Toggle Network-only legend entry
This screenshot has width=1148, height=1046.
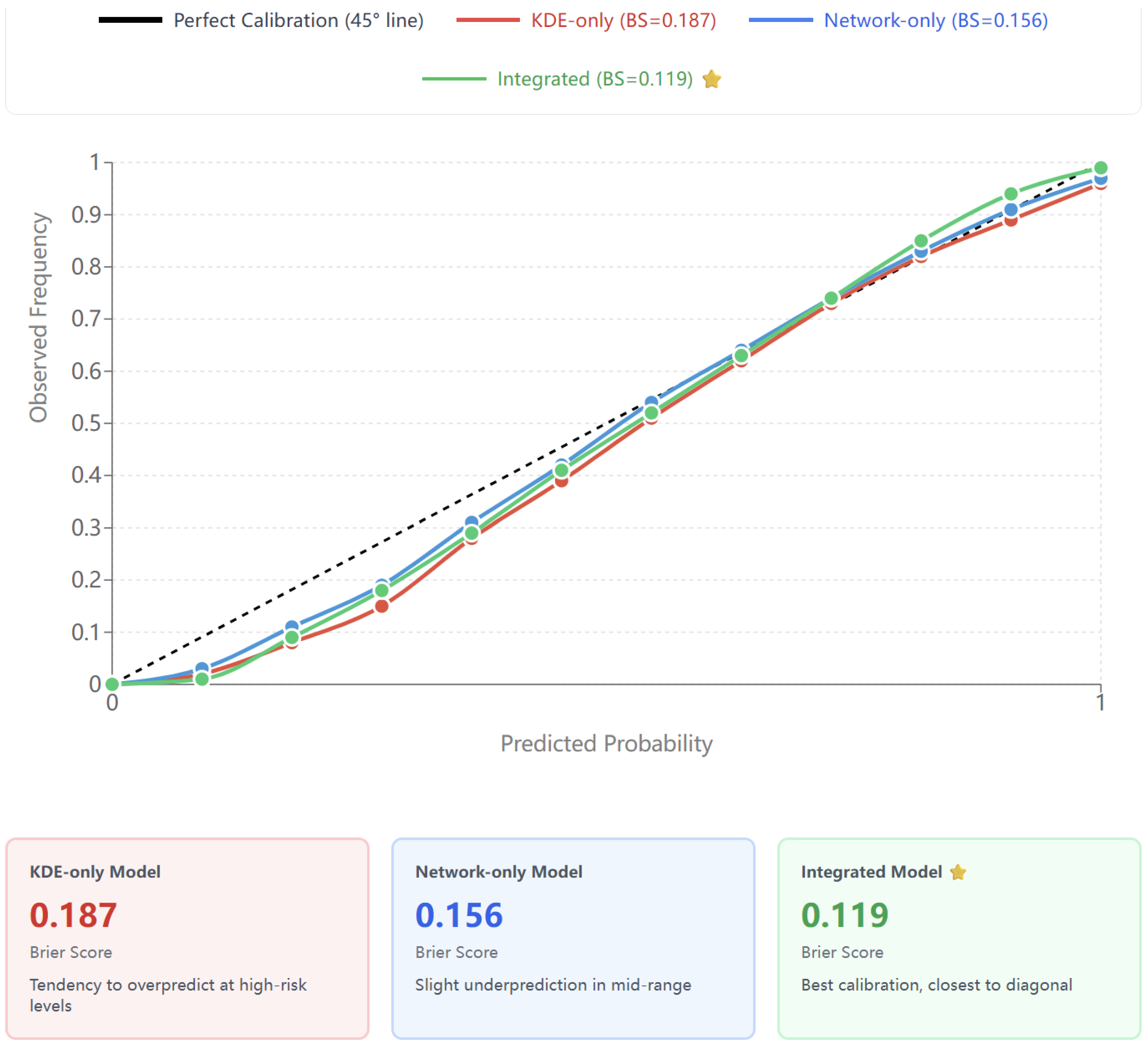tap(936, 21)
